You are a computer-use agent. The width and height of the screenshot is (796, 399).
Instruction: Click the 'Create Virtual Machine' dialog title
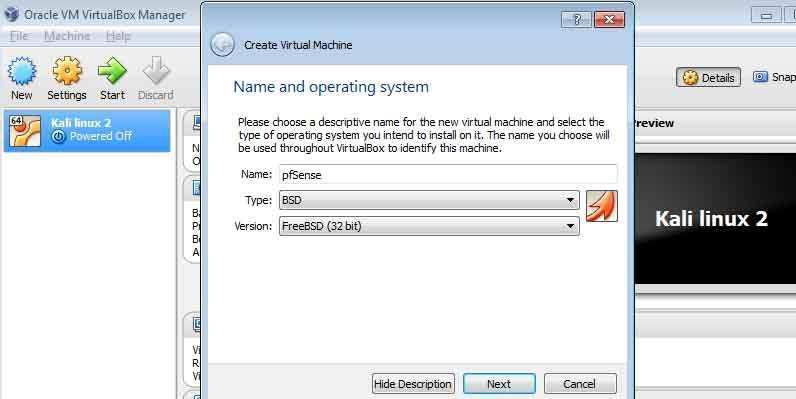pyautogui.click(x=298, y=45)
